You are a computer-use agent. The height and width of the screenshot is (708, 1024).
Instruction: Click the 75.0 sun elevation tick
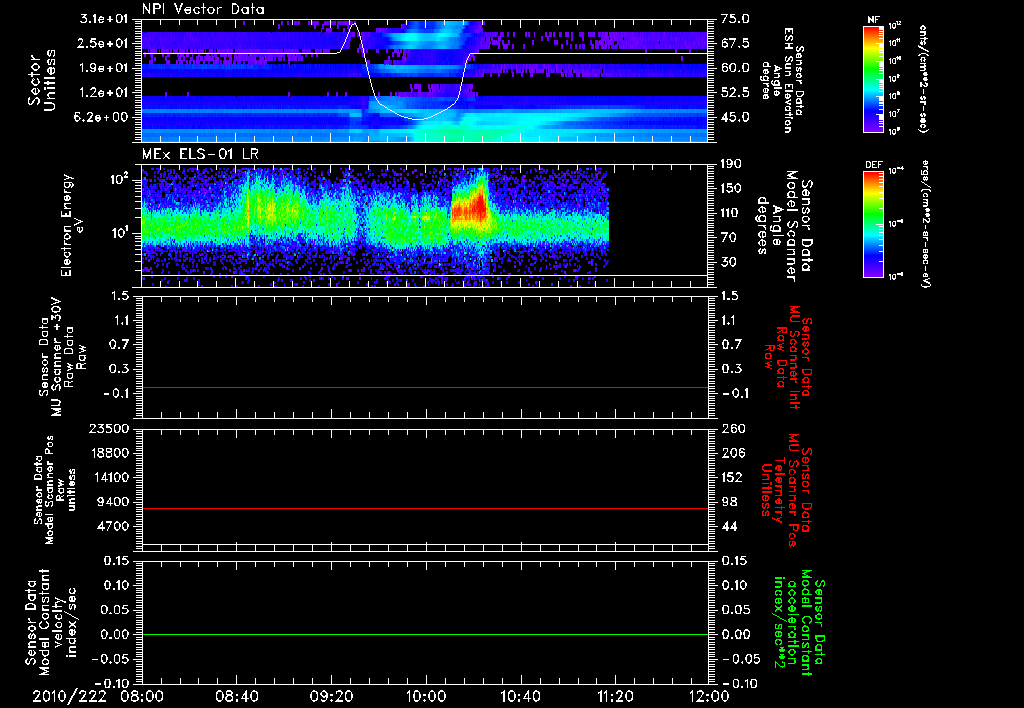tap(735, 19)
